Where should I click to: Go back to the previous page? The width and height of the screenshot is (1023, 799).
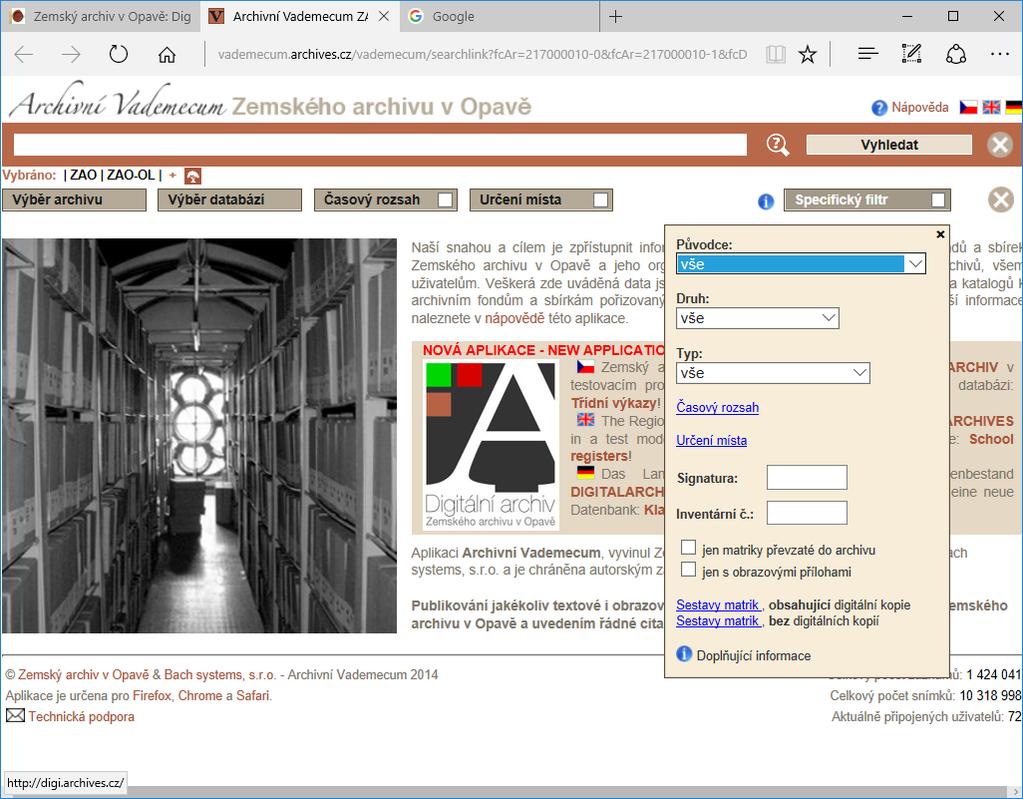(x=24, y=54)
